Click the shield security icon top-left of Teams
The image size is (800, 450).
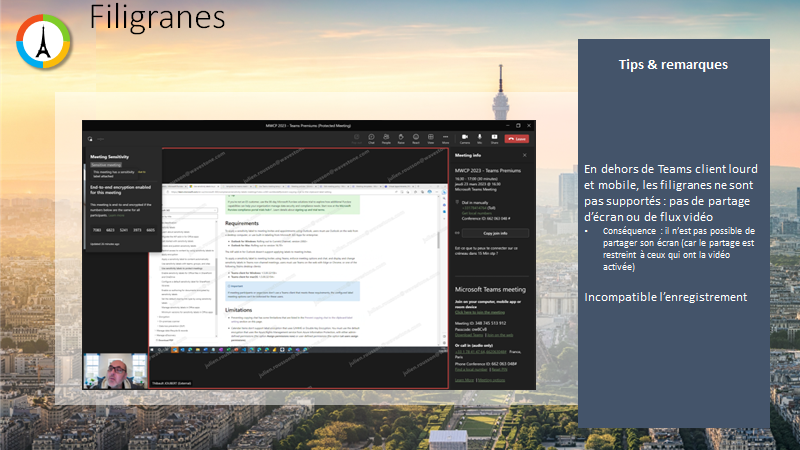[x=90, y=139]
